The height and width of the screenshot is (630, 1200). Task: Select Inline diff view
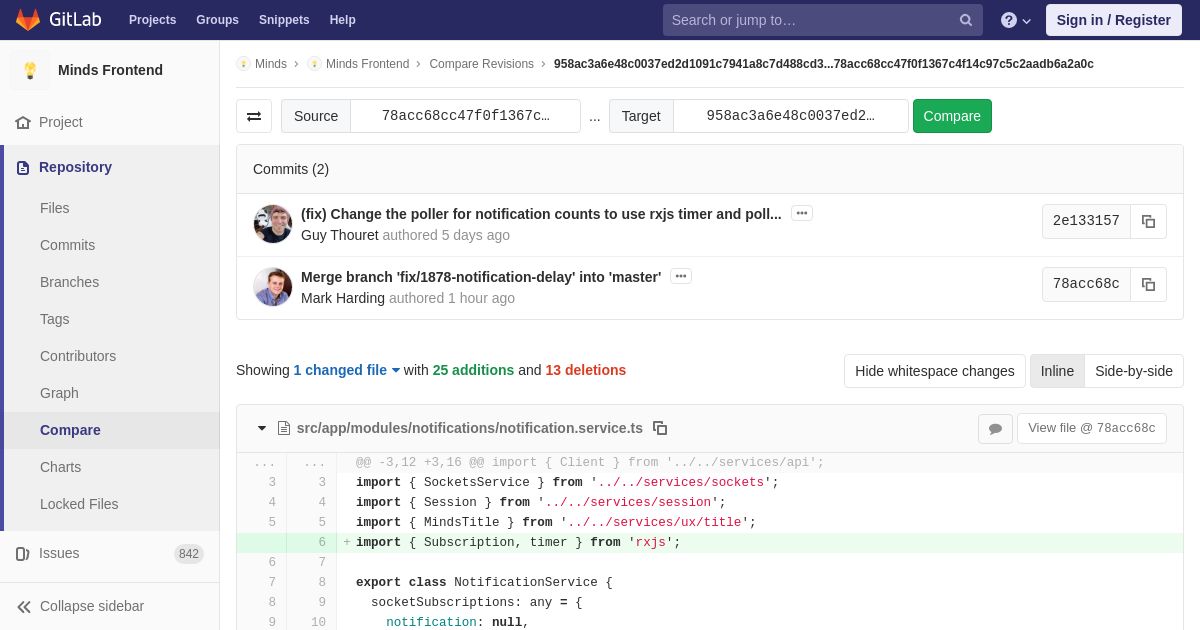1057,371
